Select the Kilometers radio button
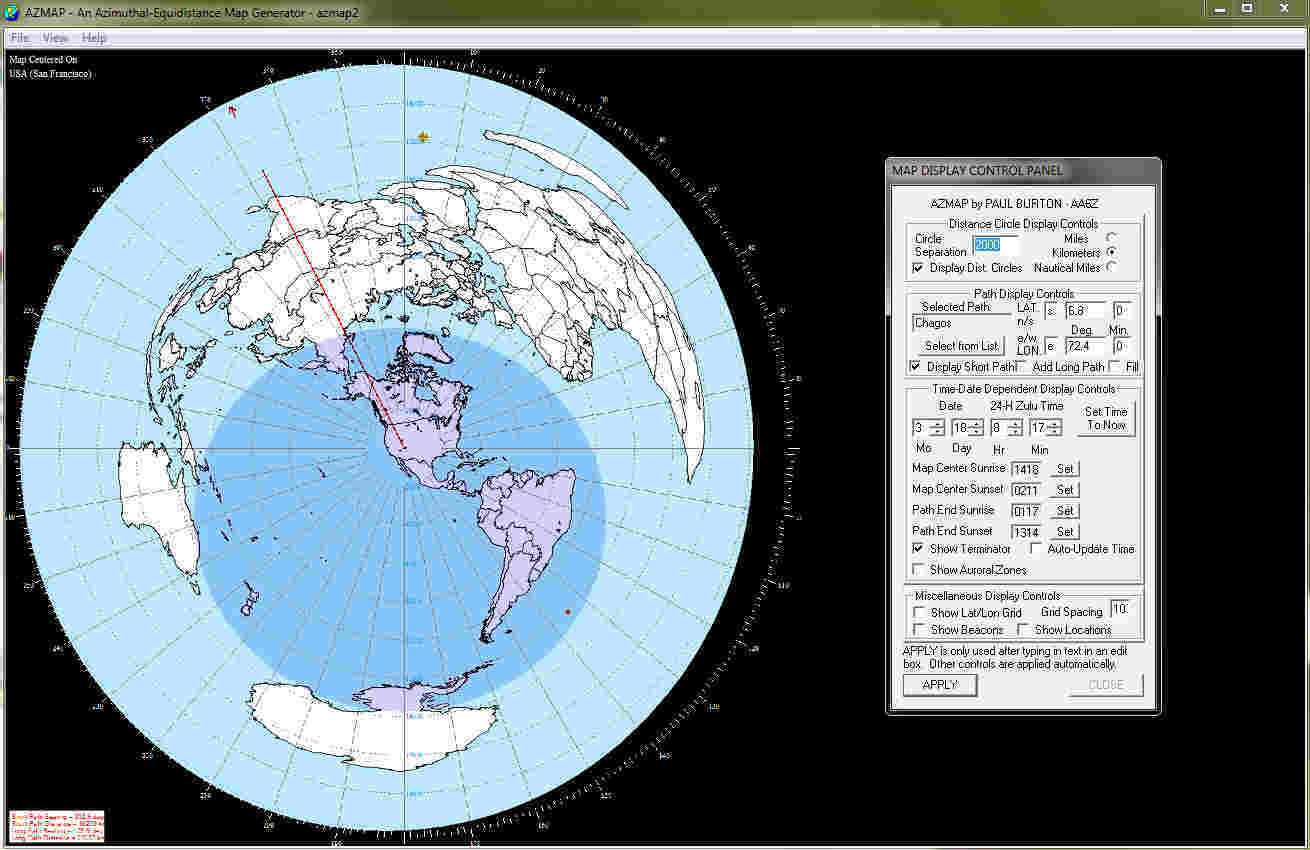 pos(1111,253)
